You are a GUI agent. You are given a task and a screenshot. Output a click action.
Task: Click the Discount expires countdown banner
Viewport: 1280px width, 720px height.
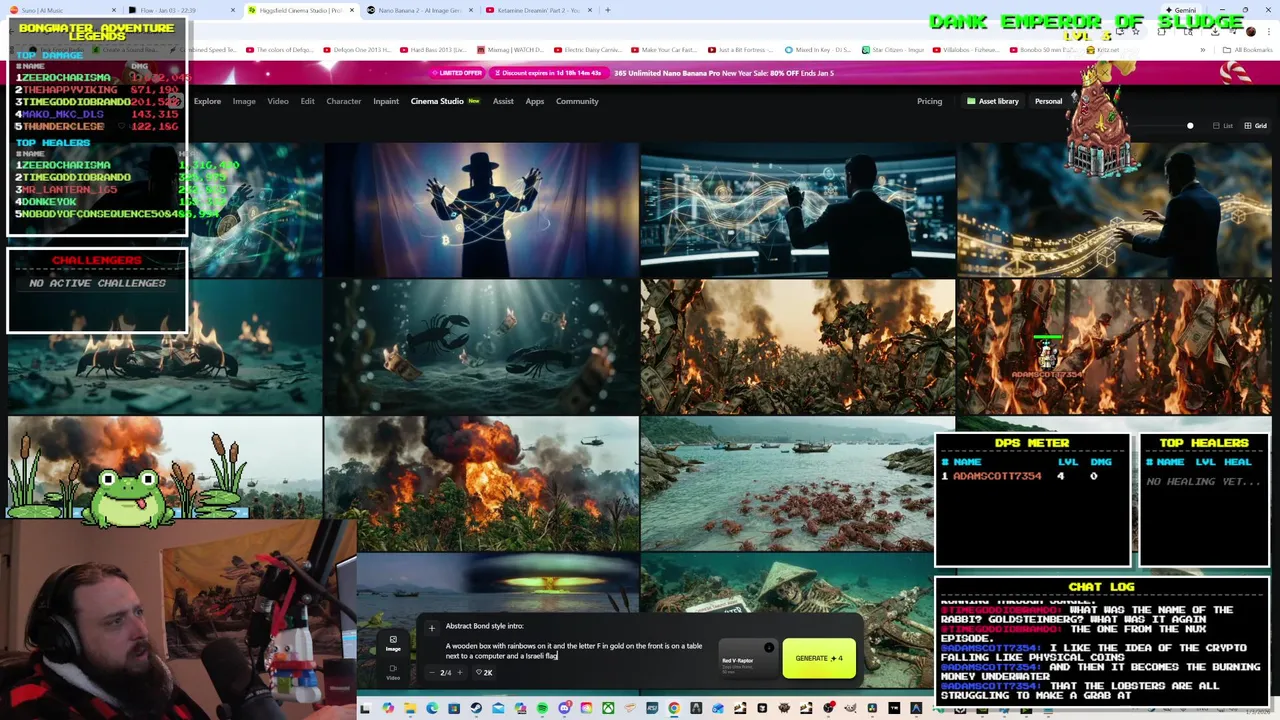(548, 73)
